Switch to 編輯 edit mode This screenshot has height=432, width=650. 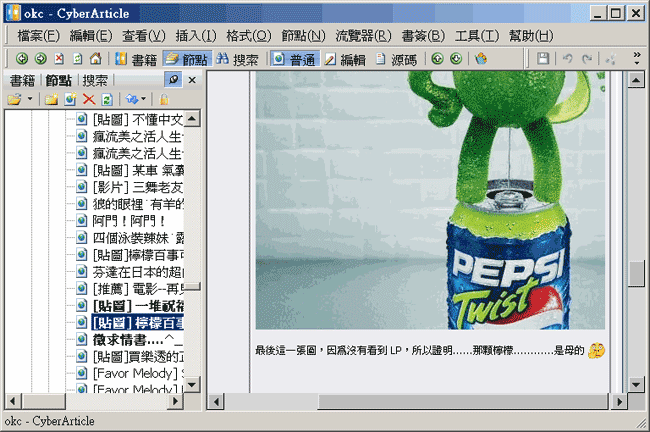tap(345, 59)
